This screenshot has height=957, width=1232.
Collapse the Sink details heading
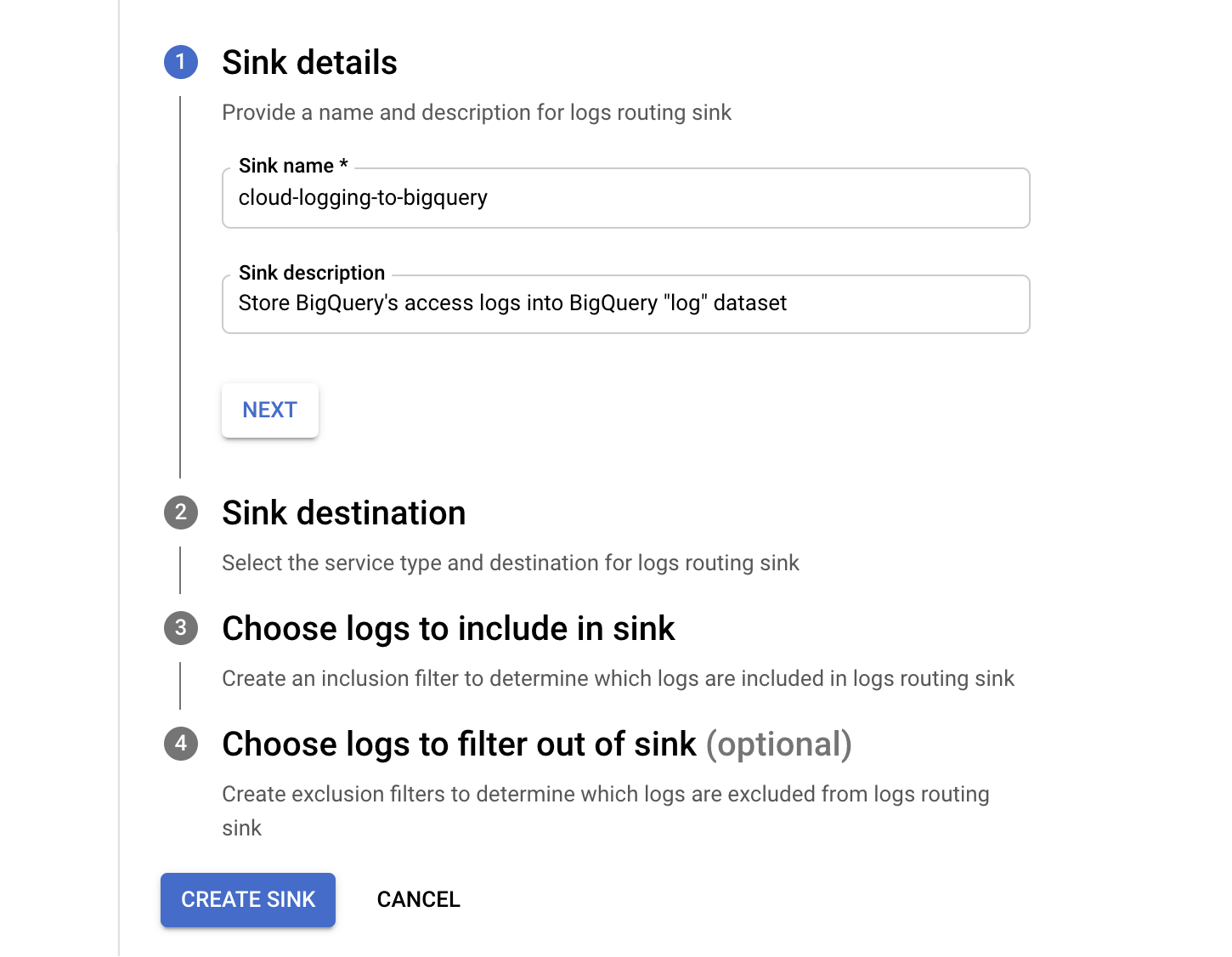point(309,63)
